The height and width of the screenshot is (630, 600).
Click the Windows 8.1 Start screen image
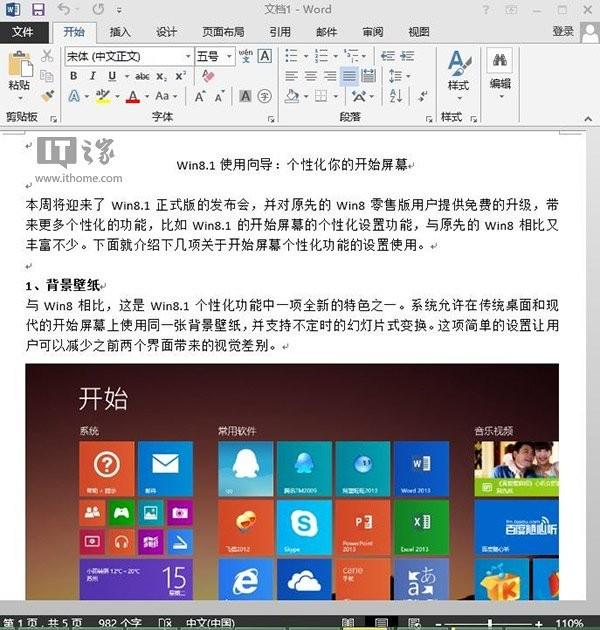point(292,480)
